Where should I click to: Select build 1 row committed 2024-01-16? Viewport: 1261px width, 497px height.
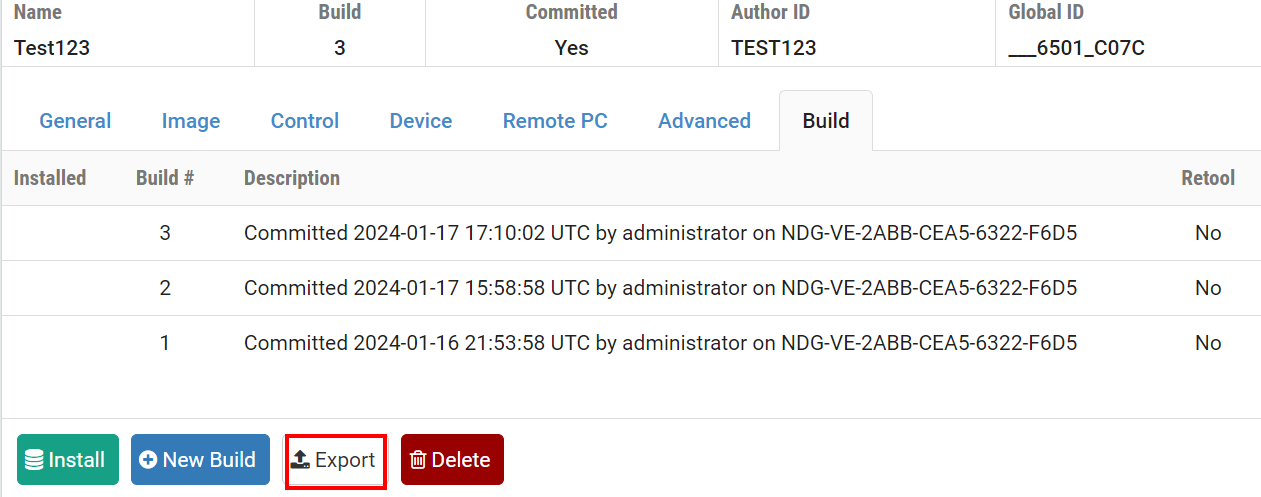click(660, 343)
